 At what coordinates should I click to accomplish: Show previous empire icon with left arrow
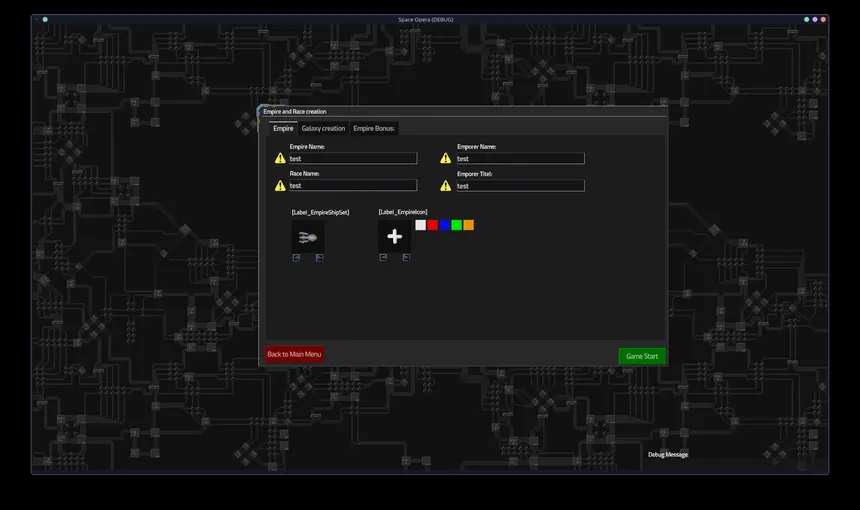383,257
